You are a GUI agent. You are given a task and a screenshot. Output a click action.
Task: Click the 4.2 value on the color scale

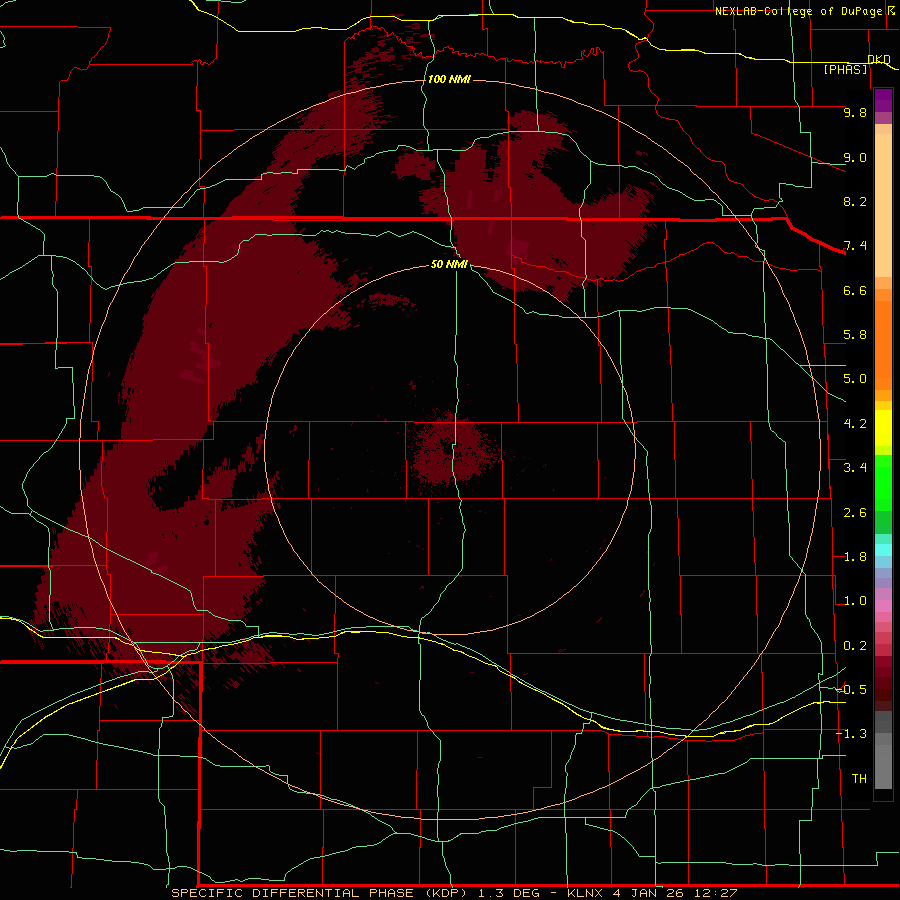[x=855, y=424]
